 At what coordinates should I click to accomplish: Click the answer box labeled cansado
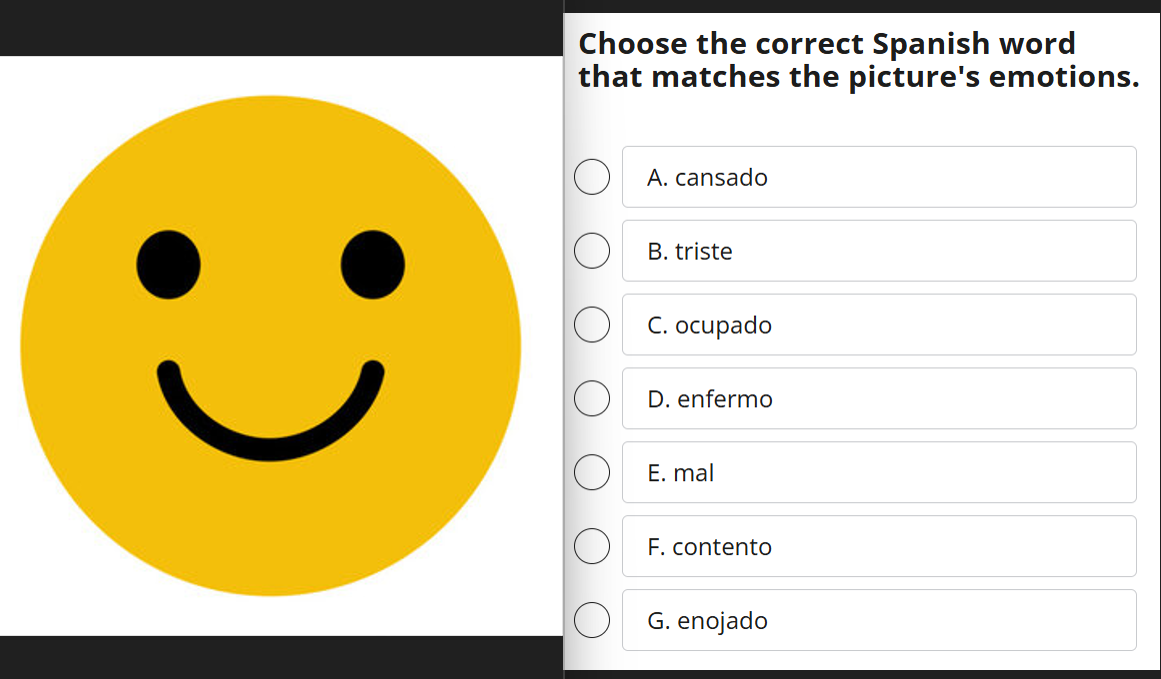pyautogui.click(x=878, y=177)
